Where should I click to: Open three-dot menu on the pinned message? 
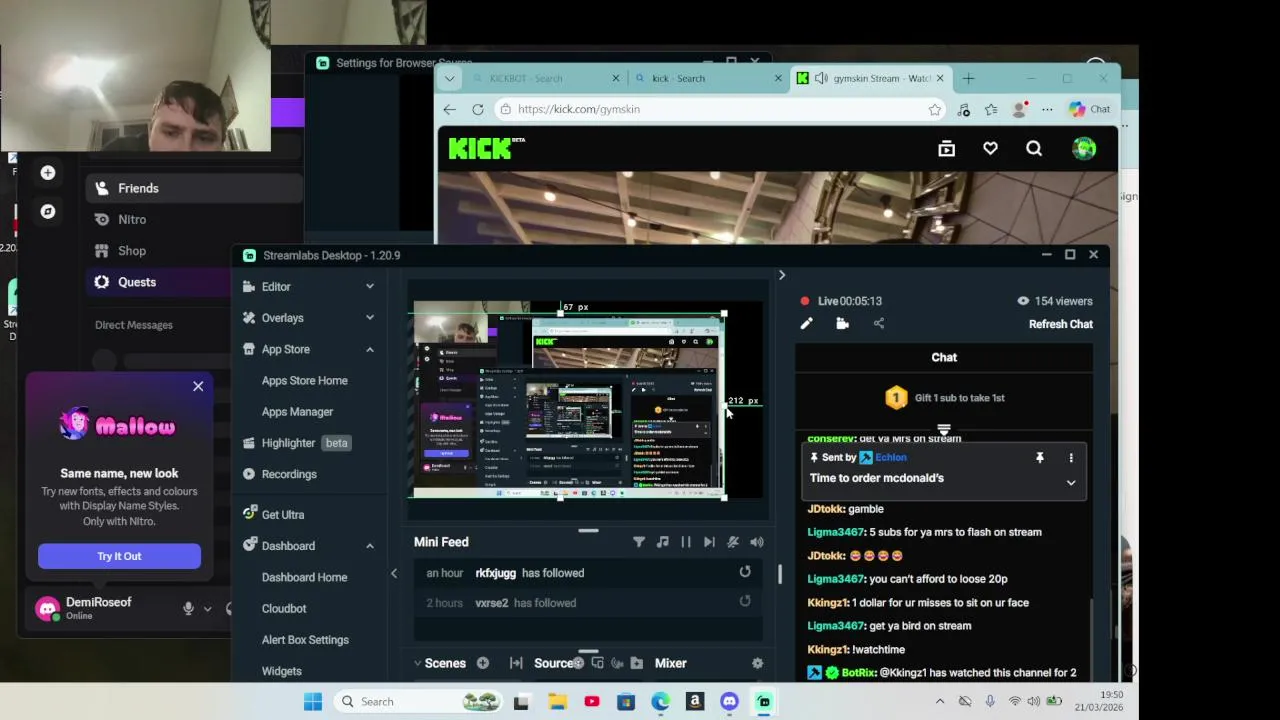tap(1071, 458)
